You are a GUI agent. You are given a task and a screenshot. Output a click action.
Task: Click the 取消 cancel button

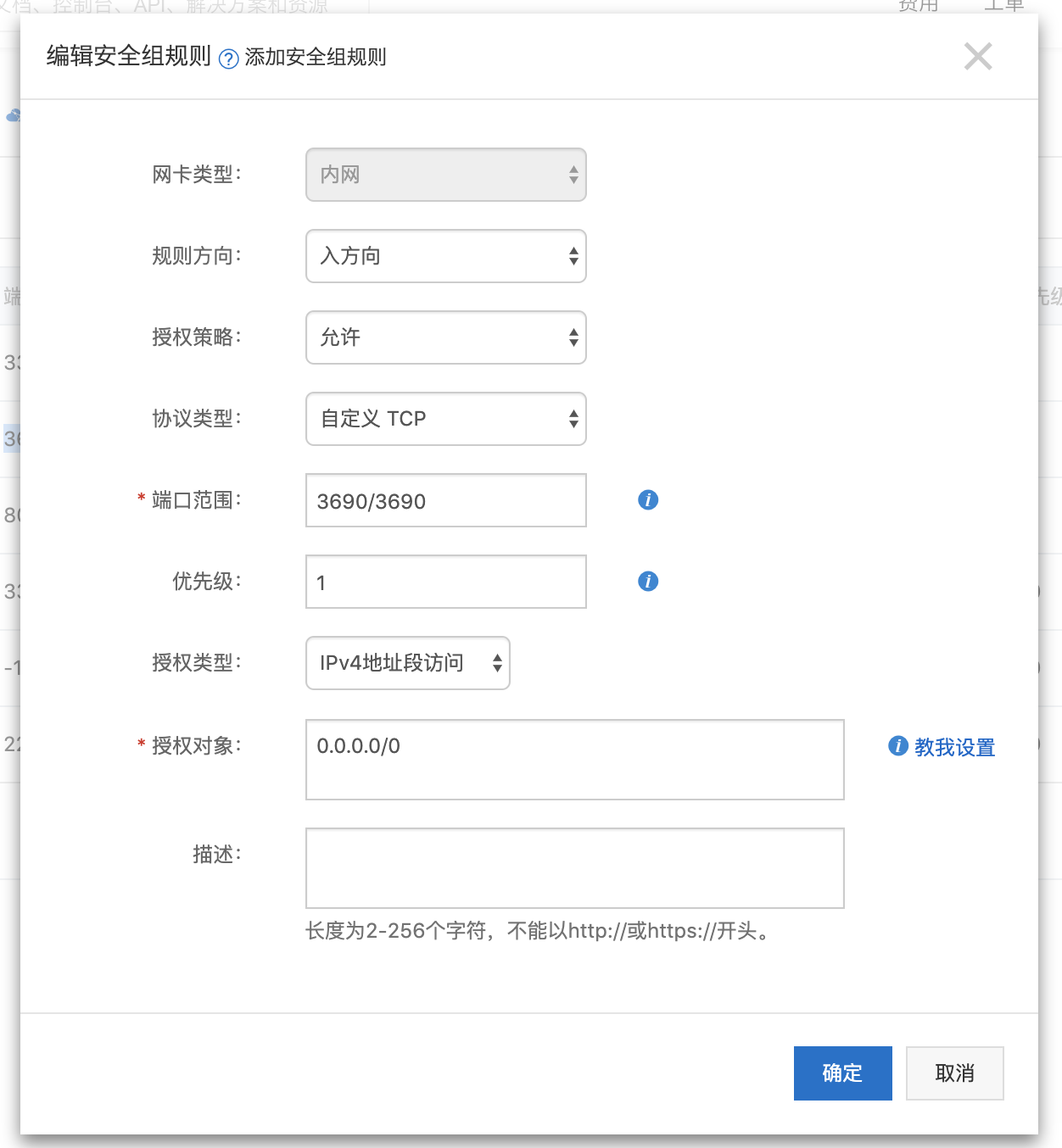pyautogui.click(x=954, y=1073)
